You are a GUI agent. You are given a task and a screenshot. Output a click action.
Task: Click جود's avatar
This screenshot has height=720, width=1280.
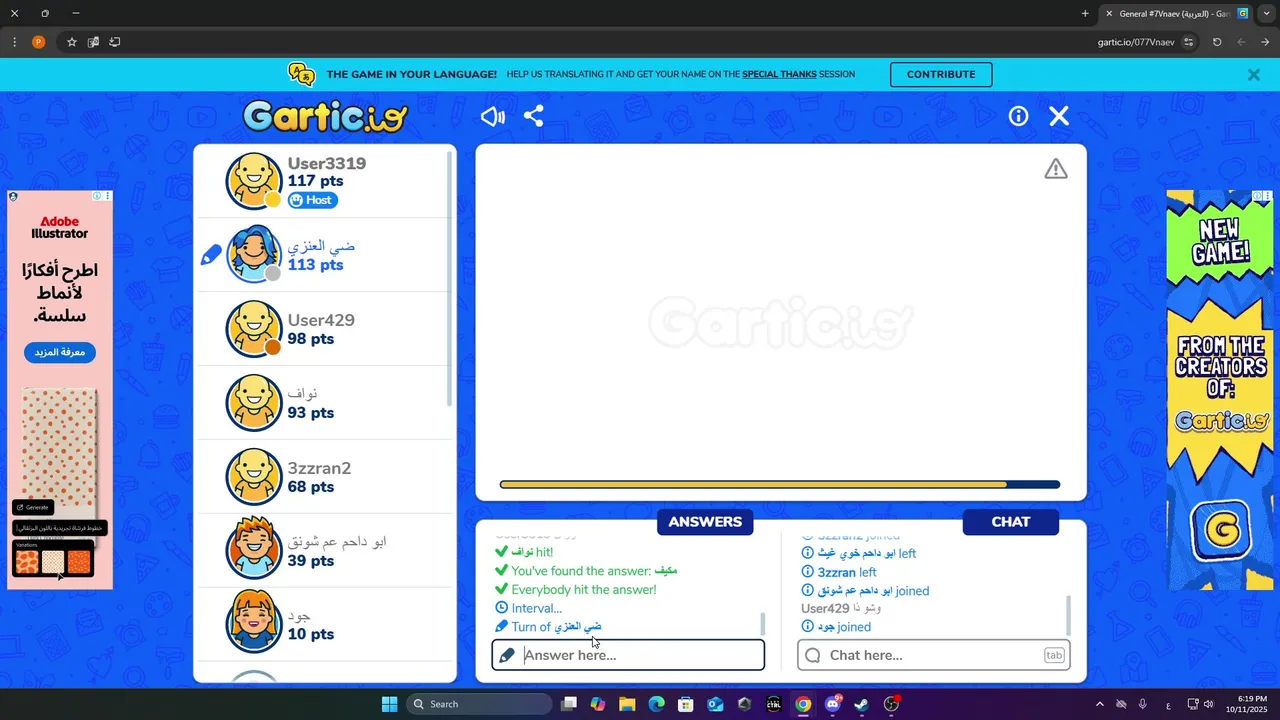254,623
